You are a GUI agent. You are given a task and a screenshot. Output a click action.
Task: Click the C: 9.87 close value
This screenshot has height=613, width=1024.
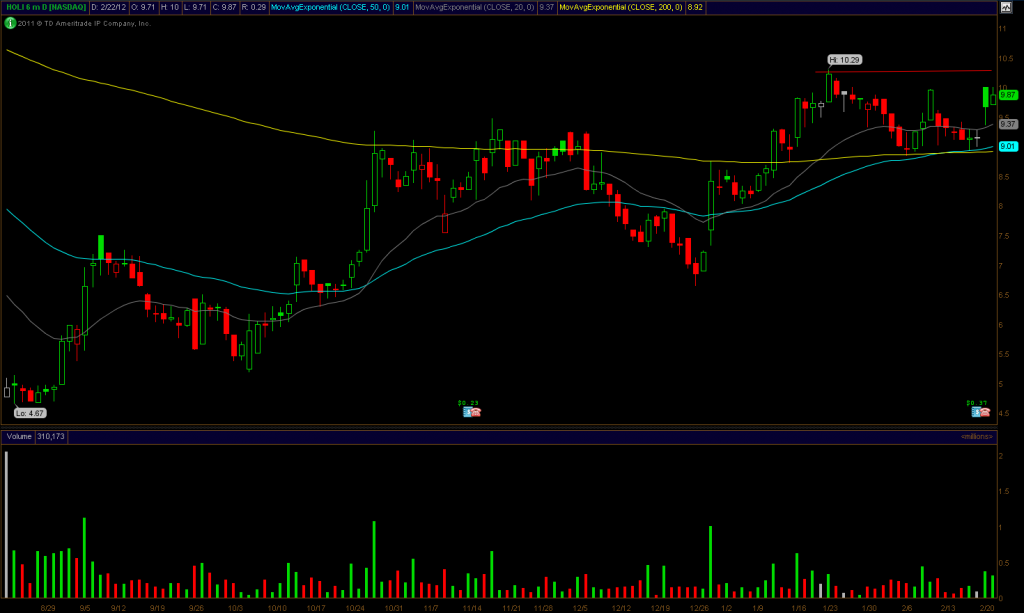tap(225, 7)
